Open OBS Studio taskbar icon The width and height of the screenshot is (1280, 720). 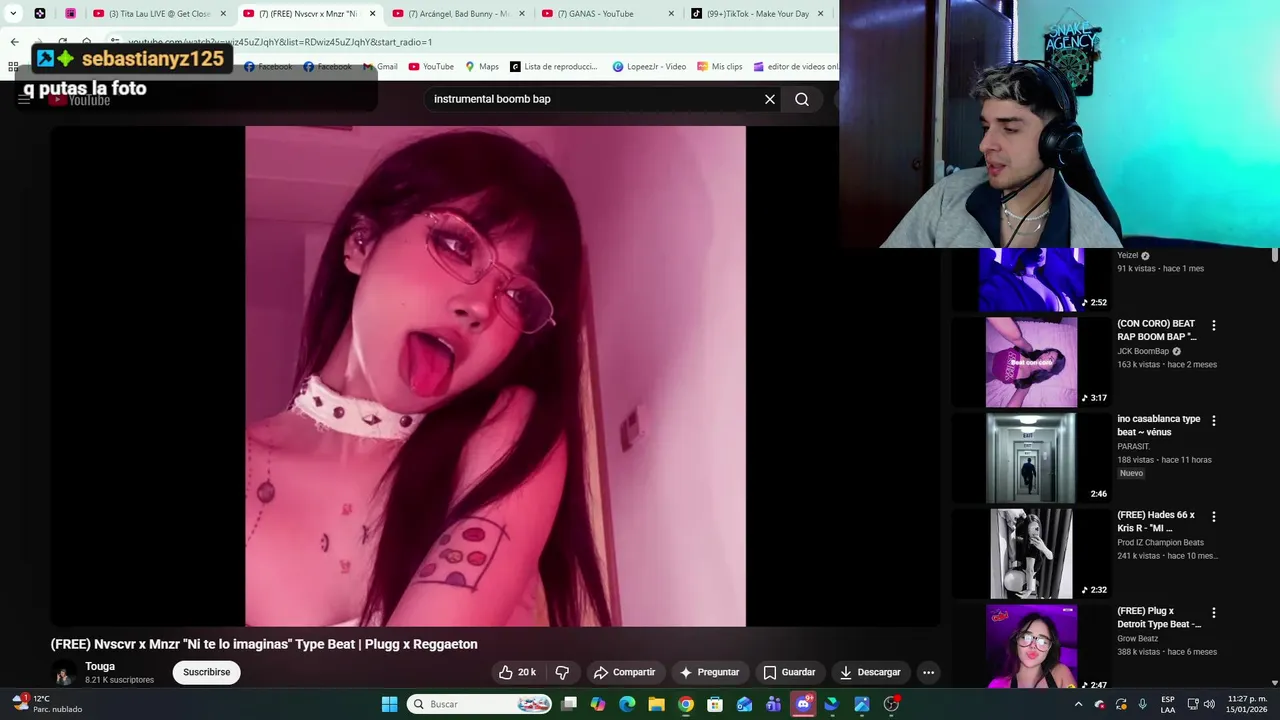[x=891, y=704]
